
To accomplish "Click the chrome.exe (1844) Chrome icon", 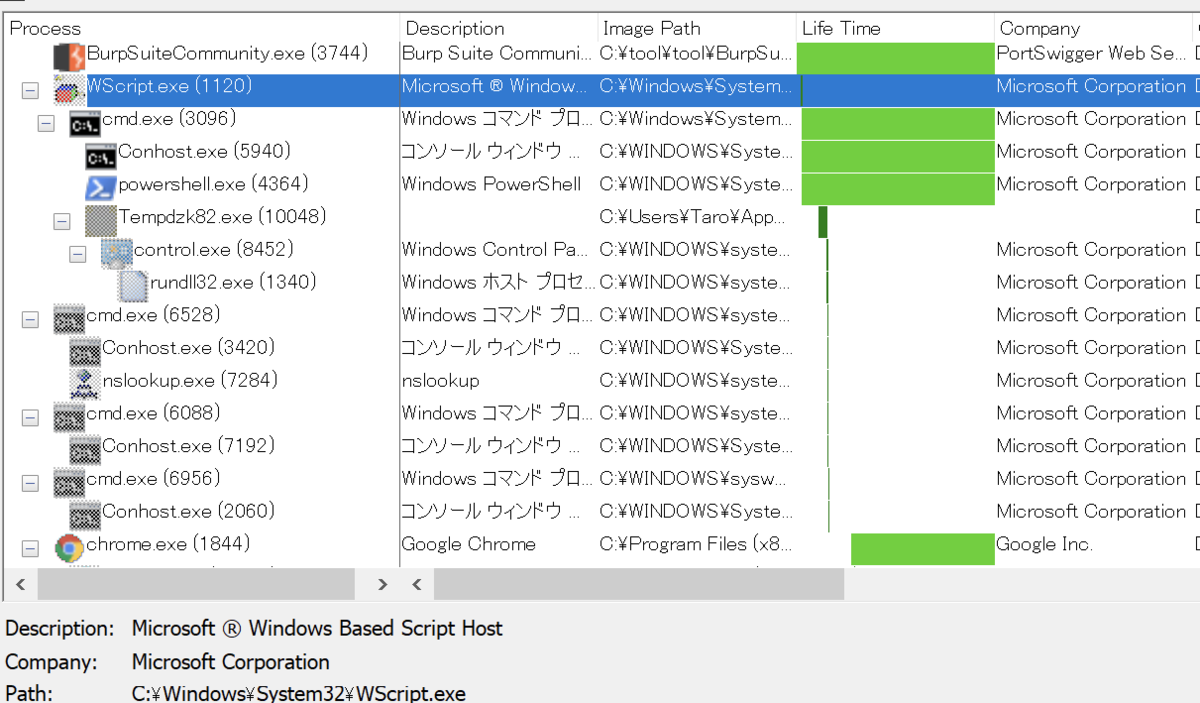I will (x=68, y=548).
